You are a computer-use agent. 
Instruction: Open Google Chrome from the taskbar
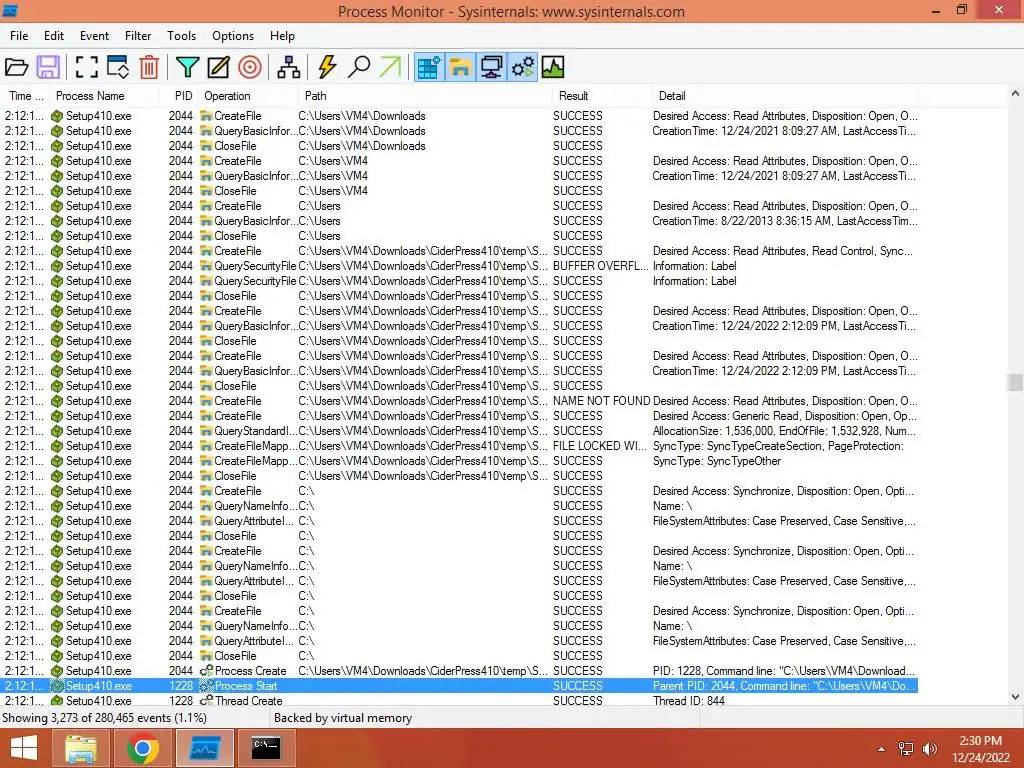[143, 748]
